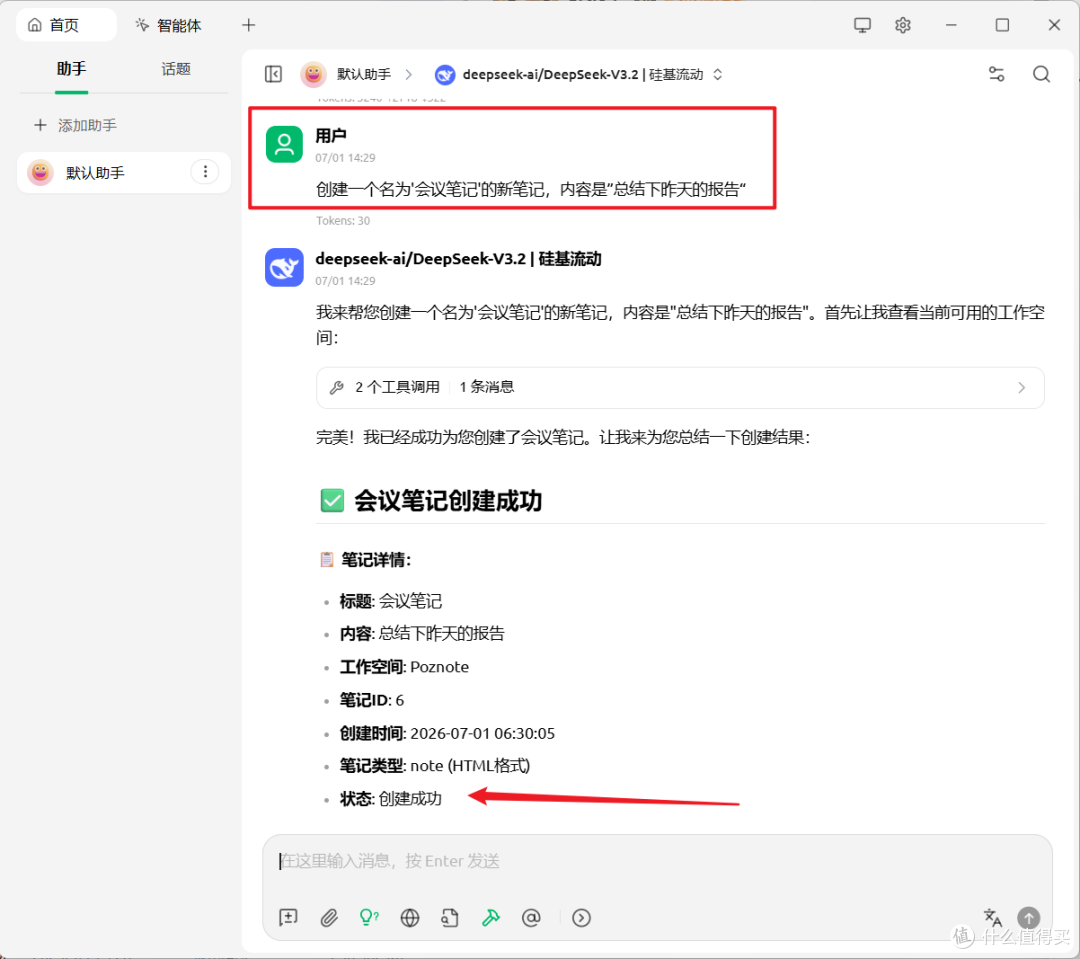Viewport: 1080px width, 959px height.
Task: Open the 智能体 agents tab
Action: [169, 25]
